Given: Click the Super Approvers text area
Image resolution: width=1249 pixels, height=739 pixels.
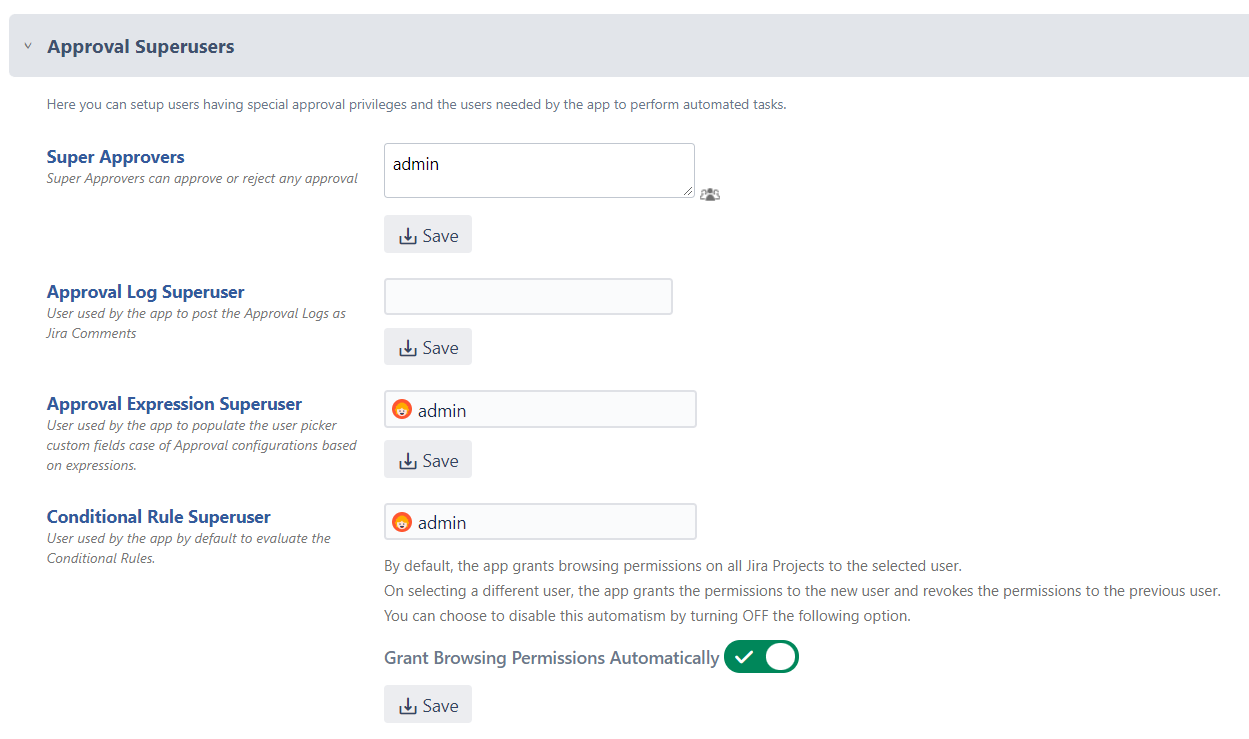Looking at the screenshot, I should pyautogui.click(x=539, y=170).
